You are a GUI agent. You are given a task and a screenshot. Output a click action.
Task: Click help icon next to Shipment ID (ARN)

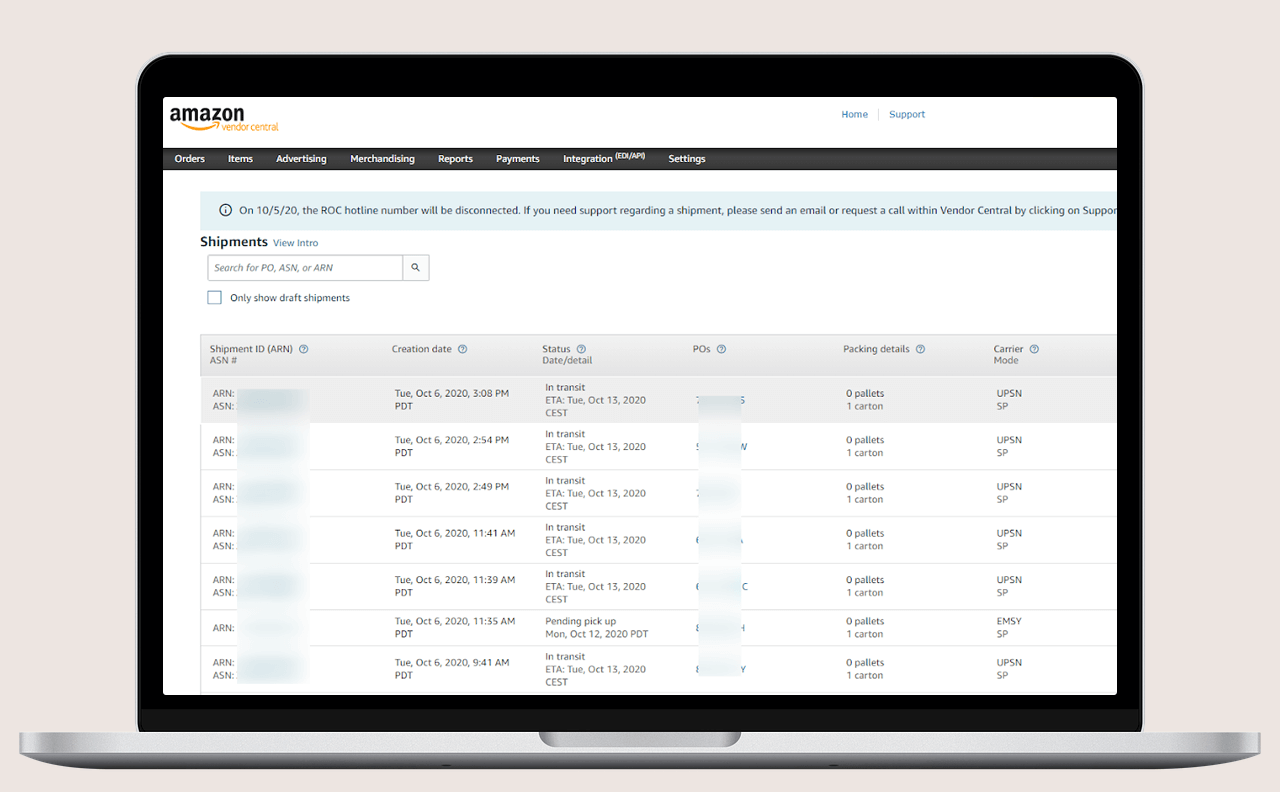[x=304, y=349]
